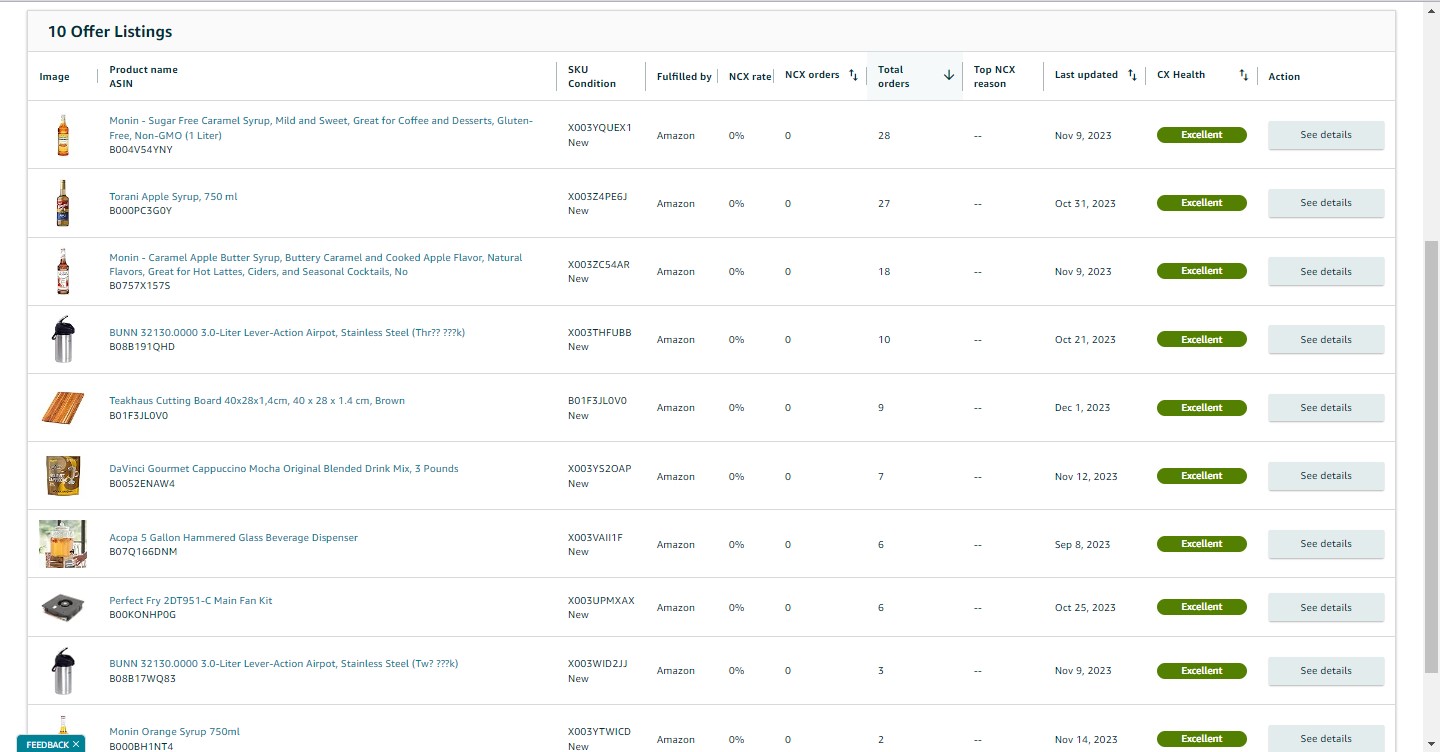This screenshot has width=1440, height=752.
Task: Click Monin Caramel Apple Butter bottle thumbnail
Action: [x=63, y=271]
